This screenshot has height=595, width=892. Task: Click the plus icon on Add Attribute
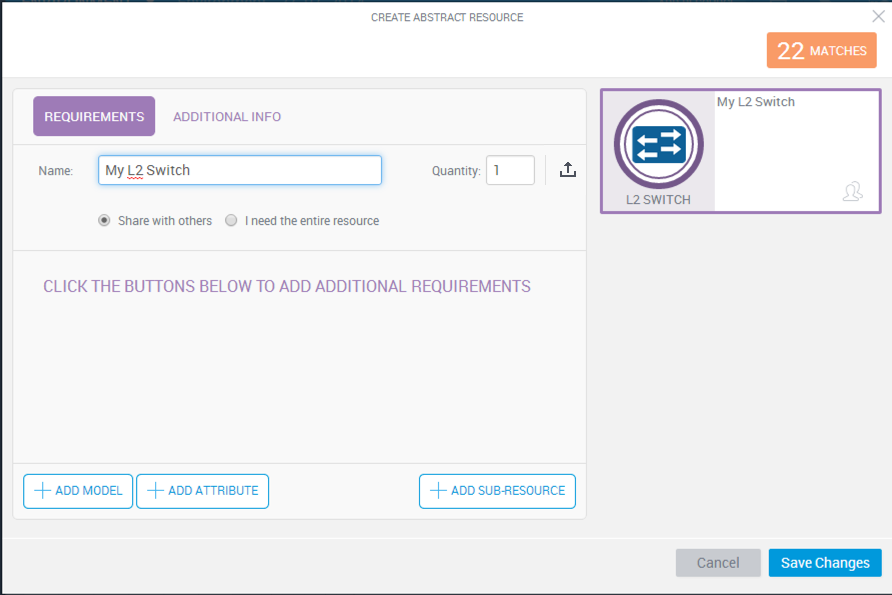[156, 491]
